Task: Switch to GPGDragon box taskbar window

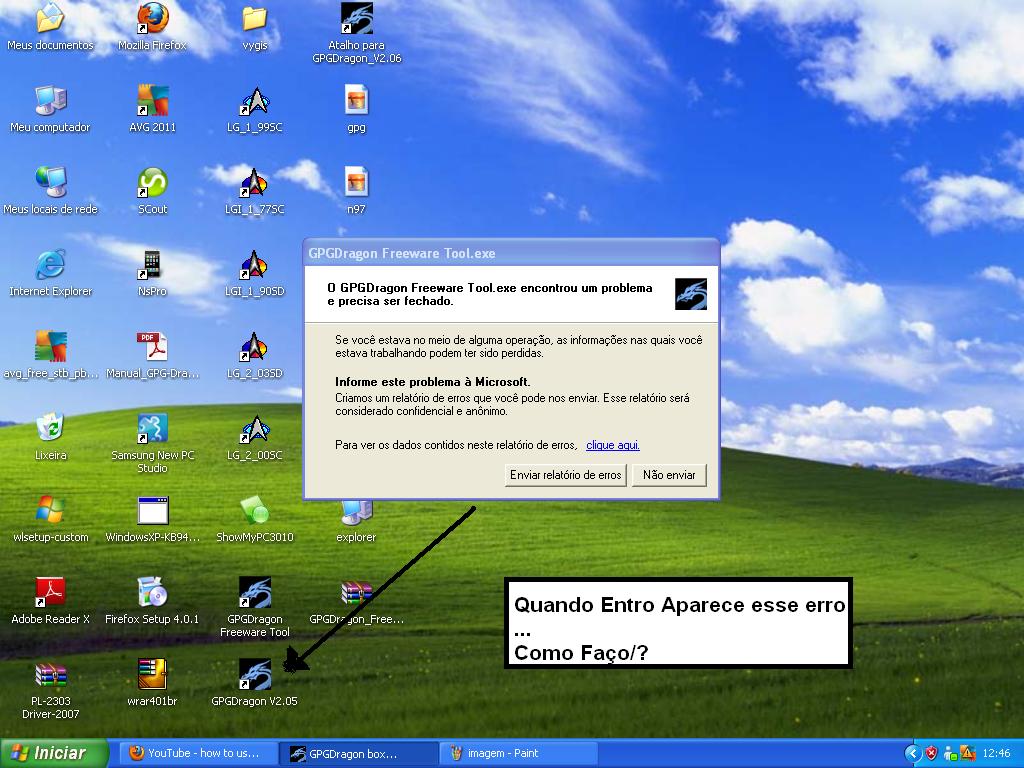Action: pyautogui.click(x=359, y=754)
